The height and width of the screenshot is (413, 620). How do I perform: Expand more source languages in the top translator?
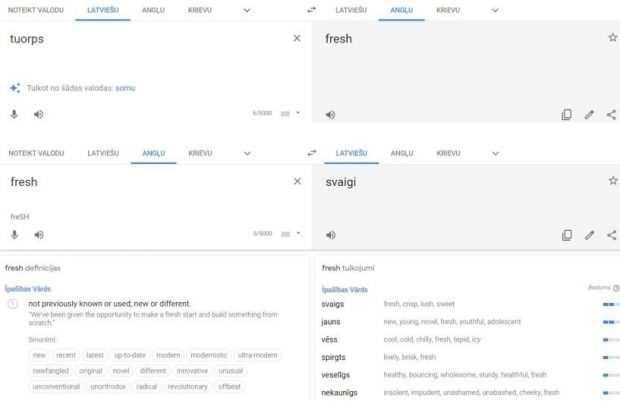248,10
